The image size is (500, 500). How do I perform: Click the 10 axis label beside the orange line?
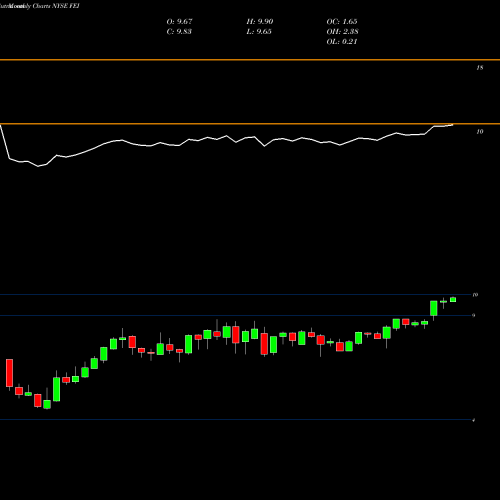click(480, 132)
